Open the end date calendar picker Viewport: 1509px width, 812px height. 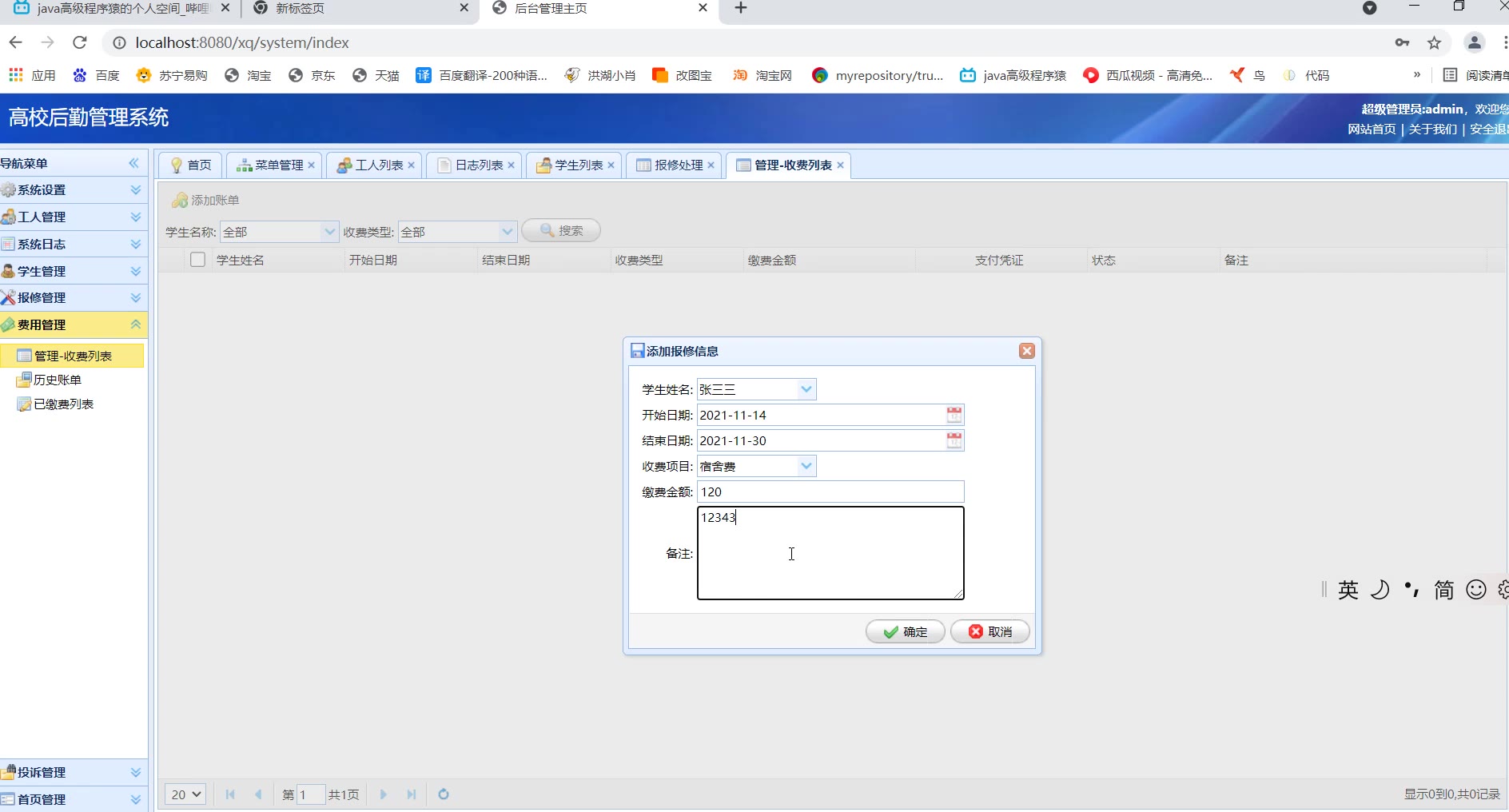tap(954, 440)
